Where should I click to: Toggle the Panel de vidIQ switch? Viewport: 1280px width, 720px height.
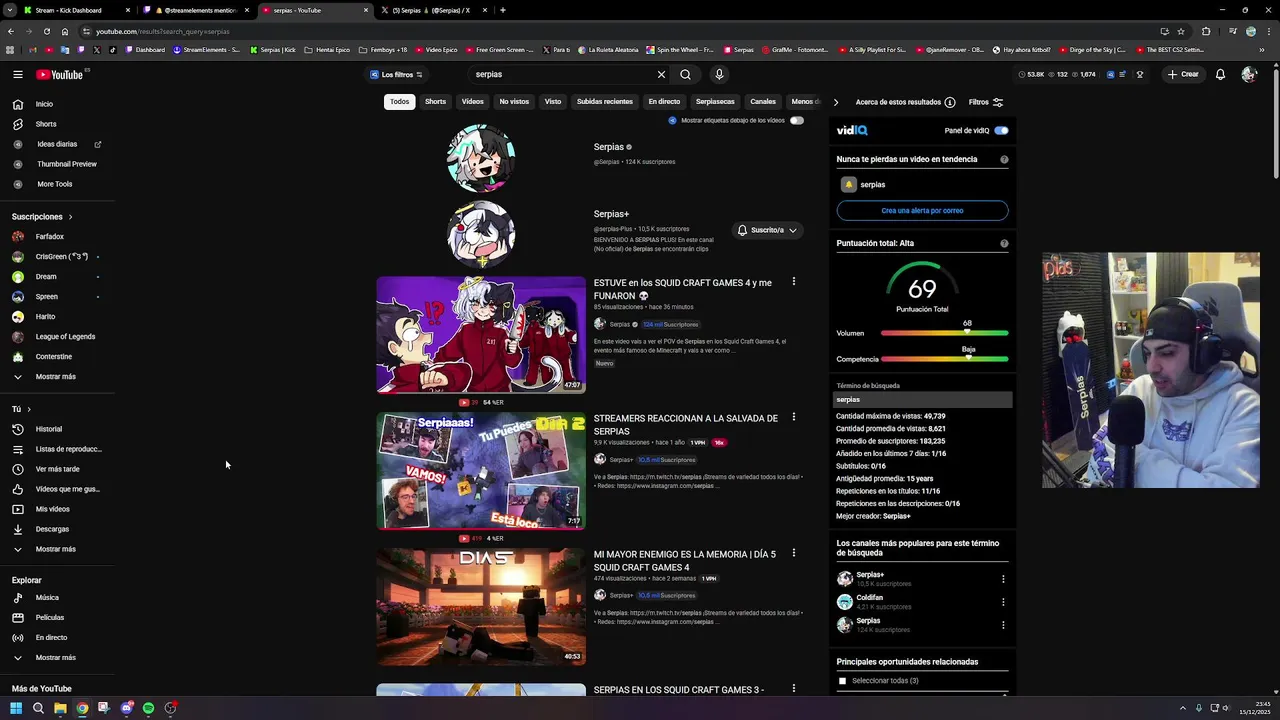pos(1001,130)
